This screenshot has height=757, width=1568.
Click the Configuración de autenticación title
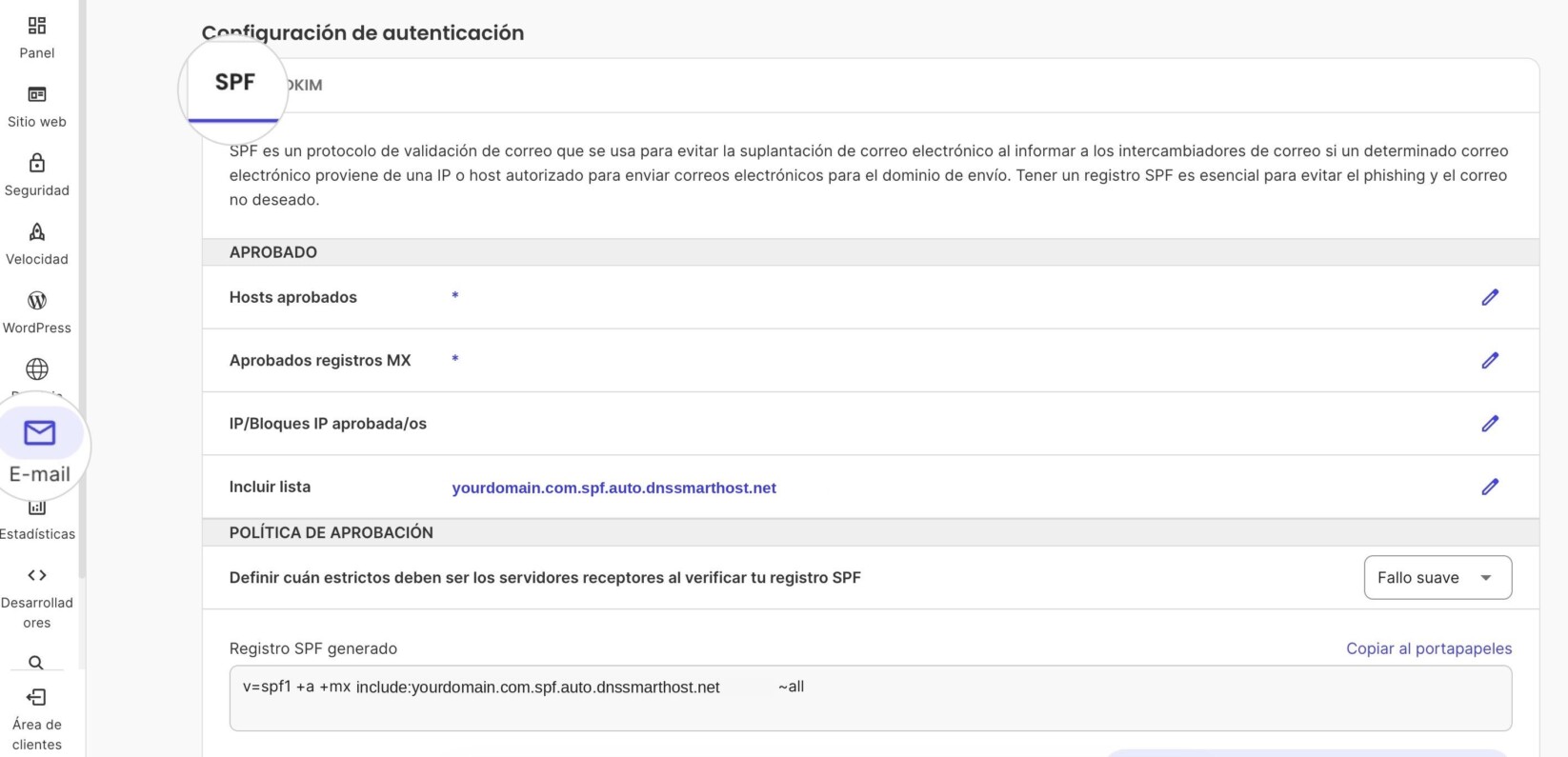(x=363, y=32)
